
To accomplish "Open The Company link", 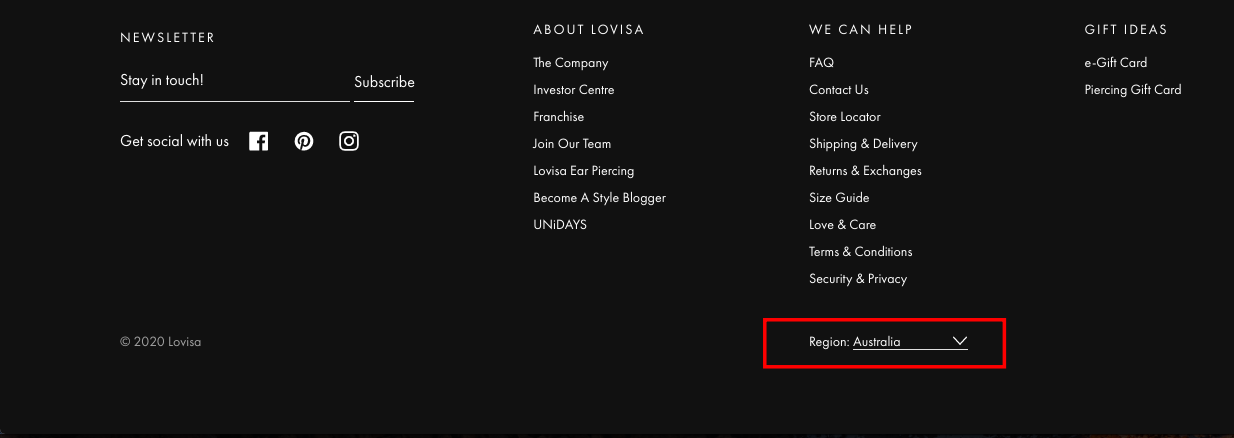I will 570,63.
